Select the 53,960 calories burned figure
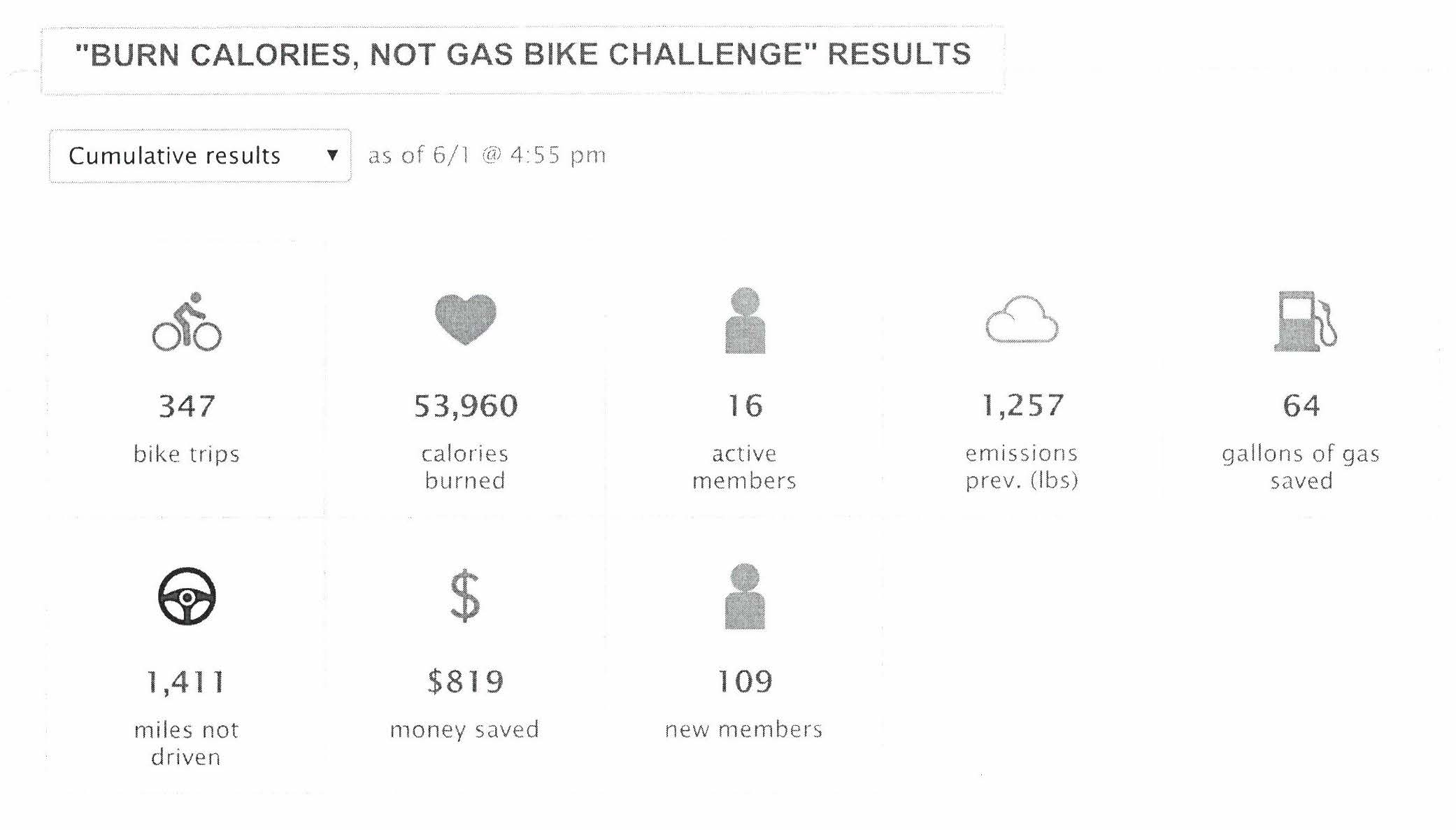Image resolution: width=1456 pixels, height=830 pixels. [x=466, y=406]
